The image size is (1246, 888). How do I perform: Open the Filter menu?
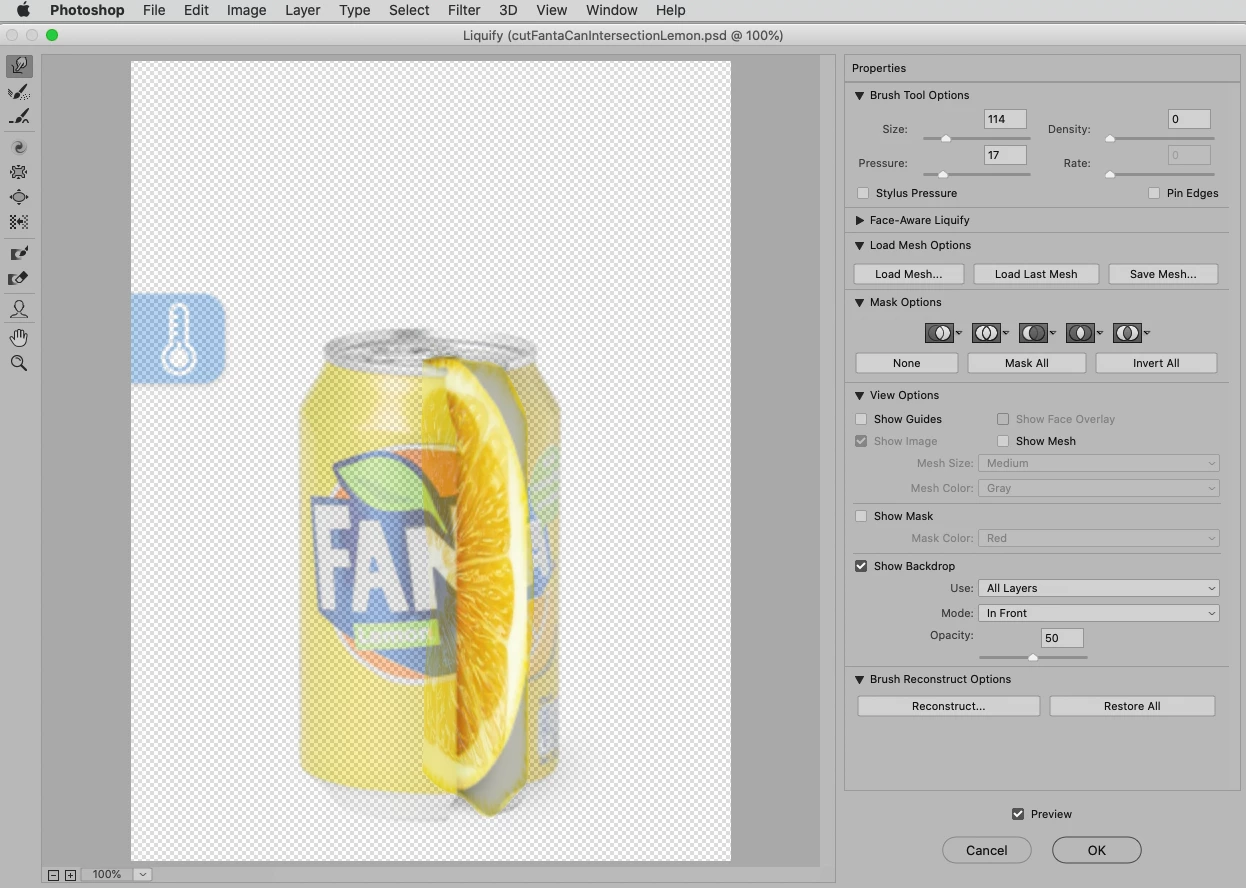pos(464,10)
